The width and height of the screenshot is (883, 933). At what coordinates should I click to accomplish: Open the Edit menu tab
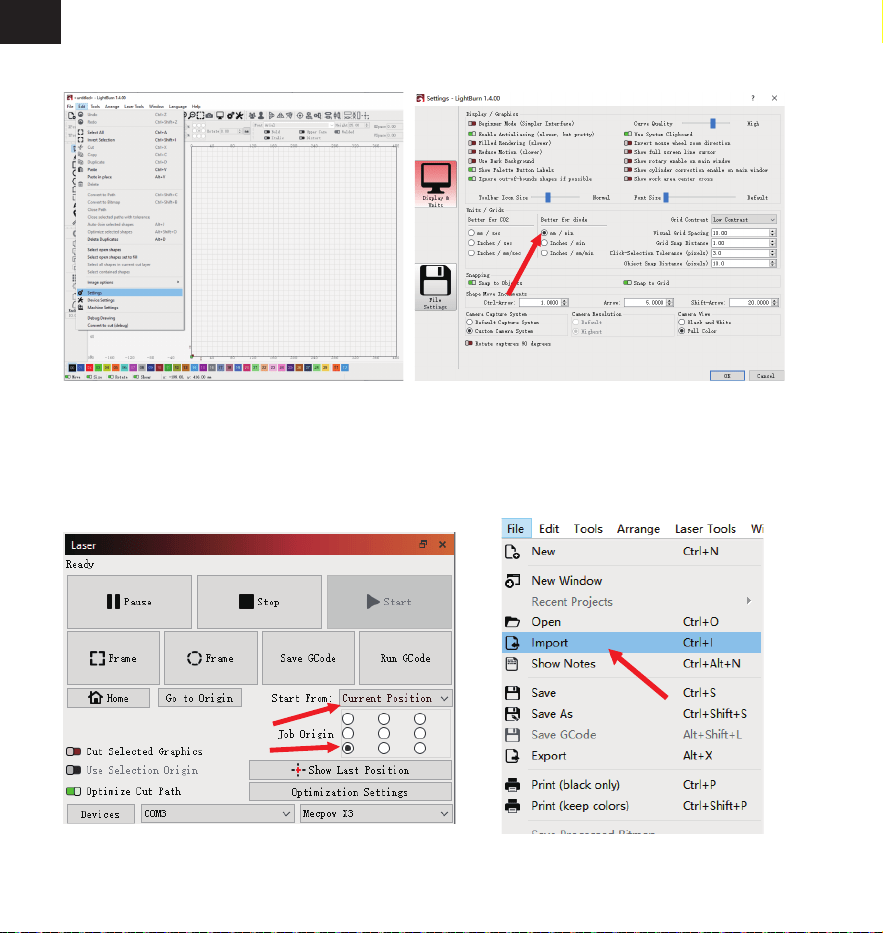coord(549,529)
